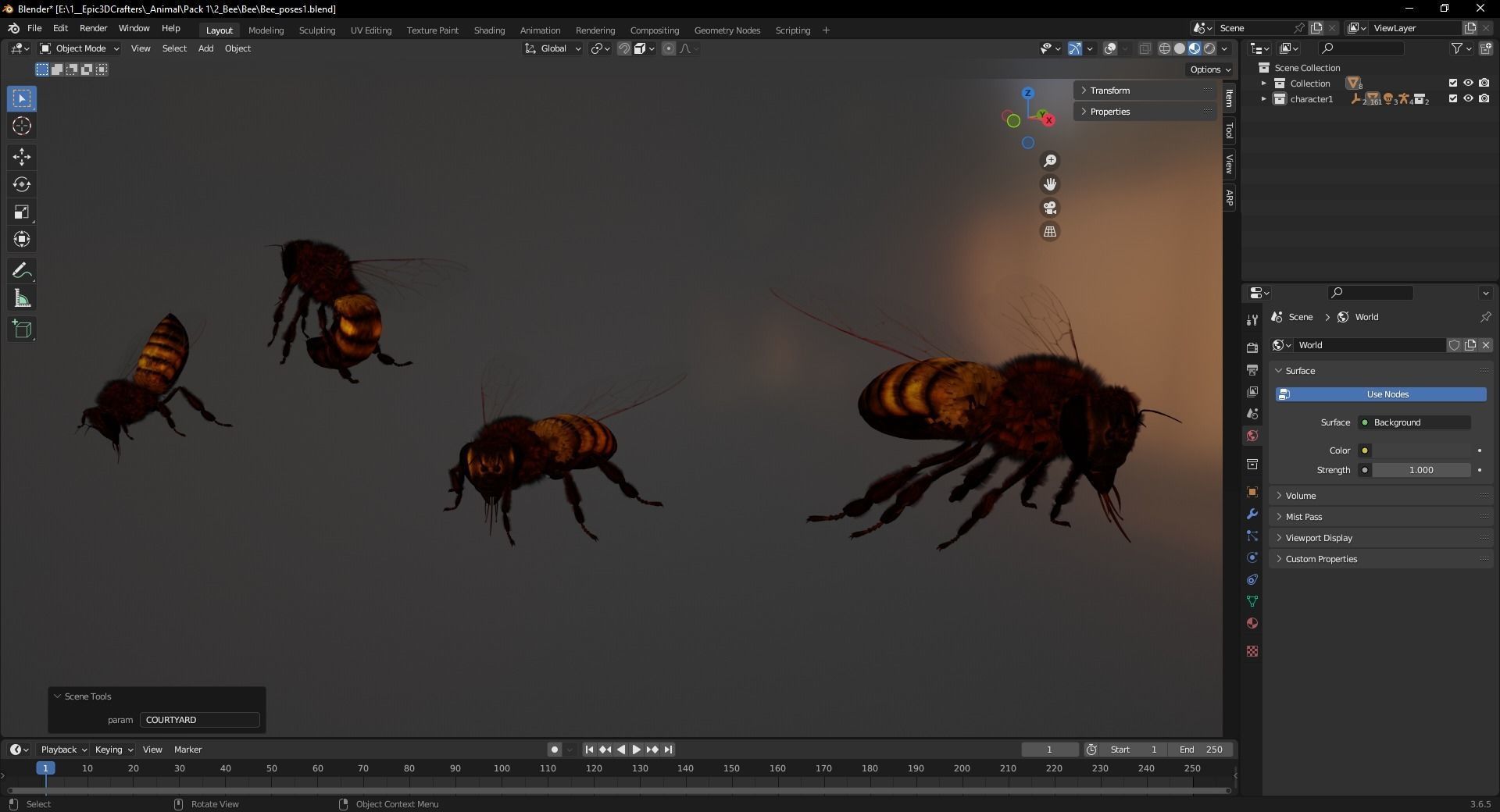Open the Physics properties tab

pos(1252,557)
